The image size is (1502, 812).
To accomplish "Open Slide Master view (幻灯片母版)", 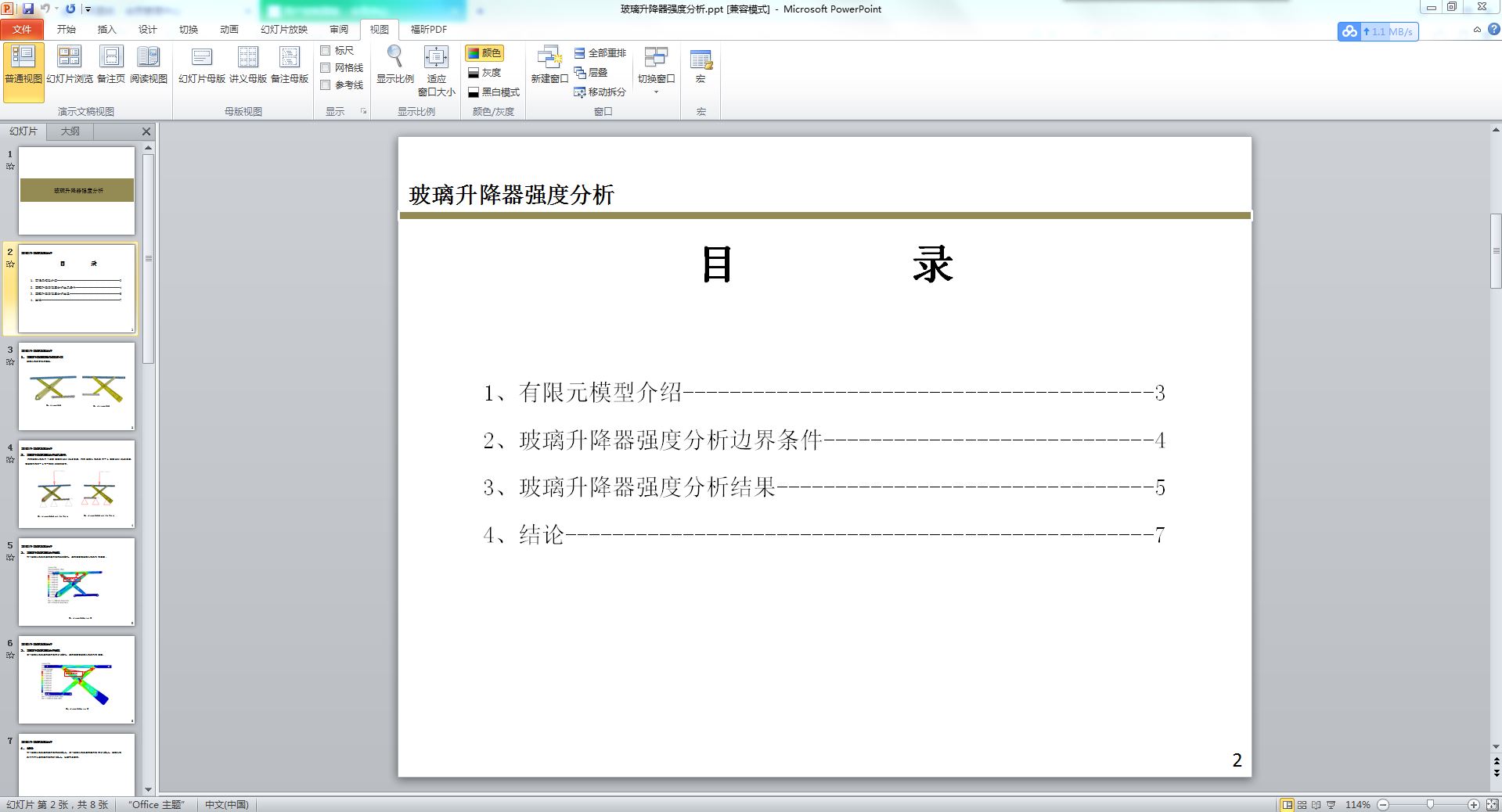I will click(202, 66).
